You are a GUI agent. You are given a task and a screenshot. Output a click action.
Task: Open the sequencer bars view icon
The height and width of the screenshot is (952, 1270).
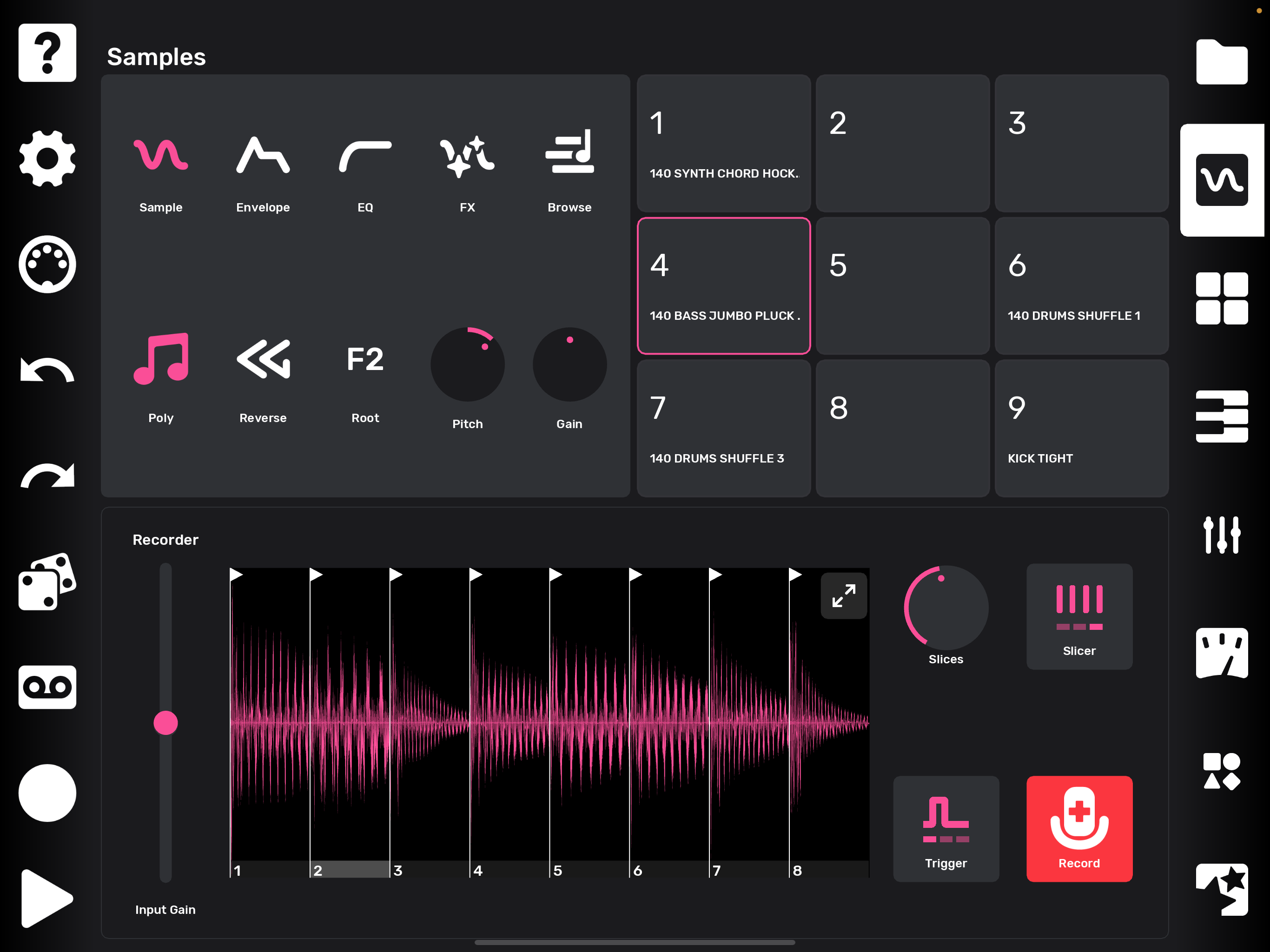coord(1222,416)
